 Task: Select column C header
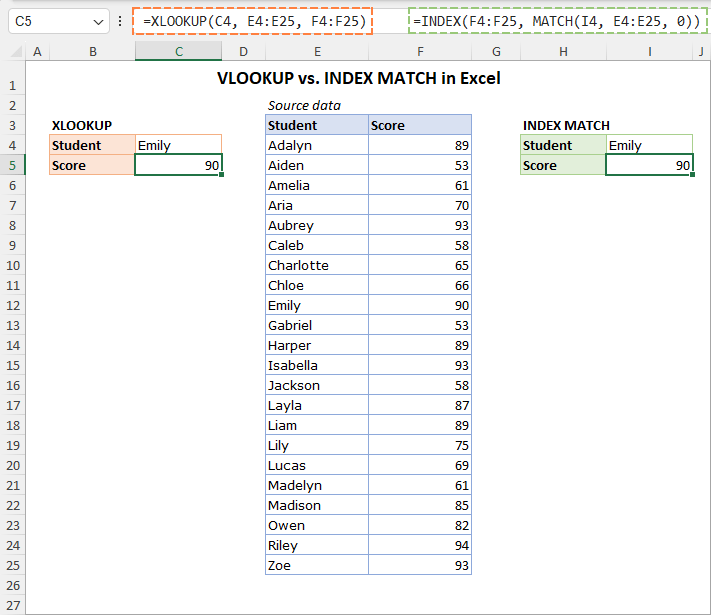[179, 52]
